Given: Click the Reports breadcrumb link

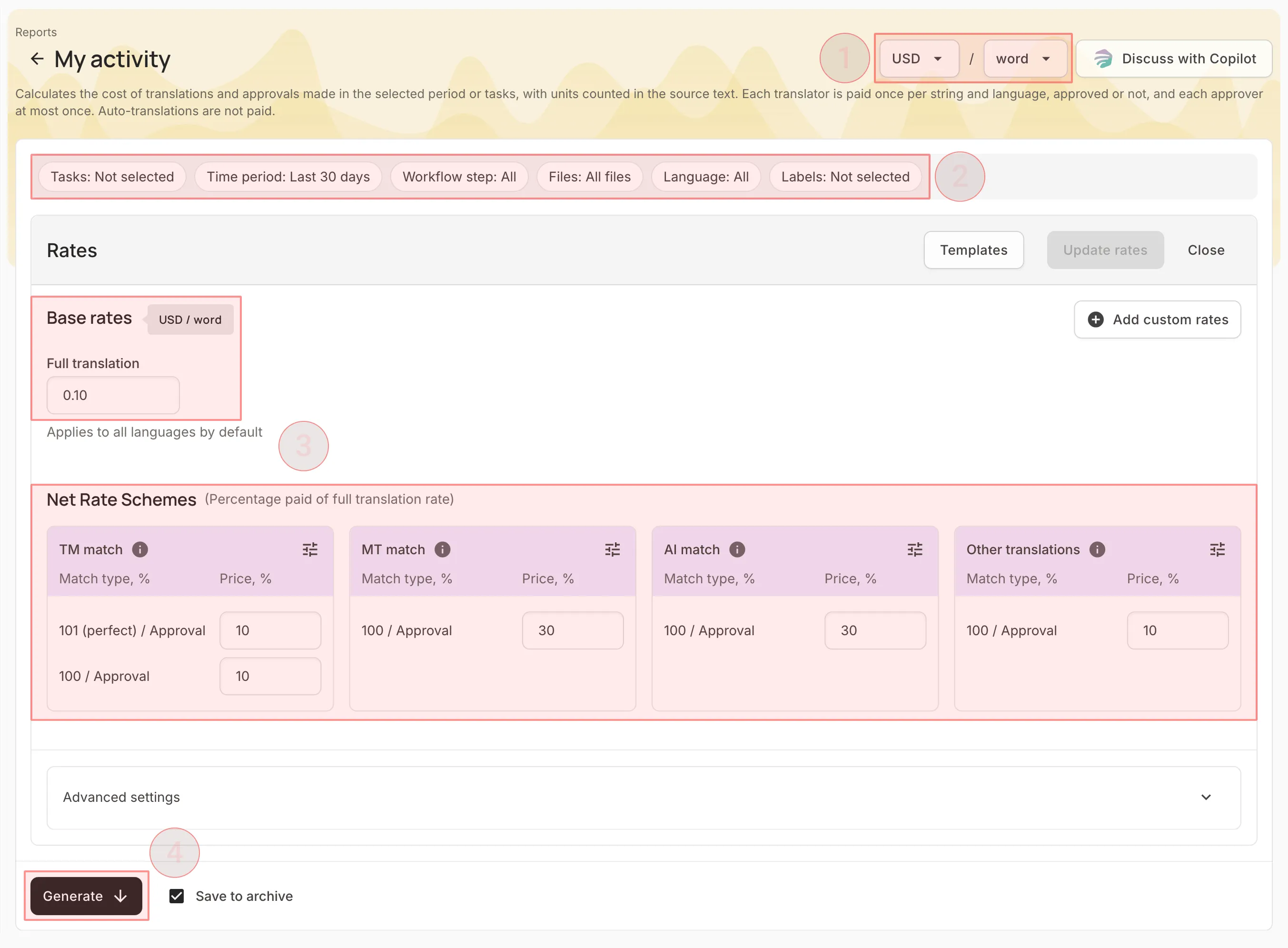Looking at the screenshot, I should click(x=36, y=32).
